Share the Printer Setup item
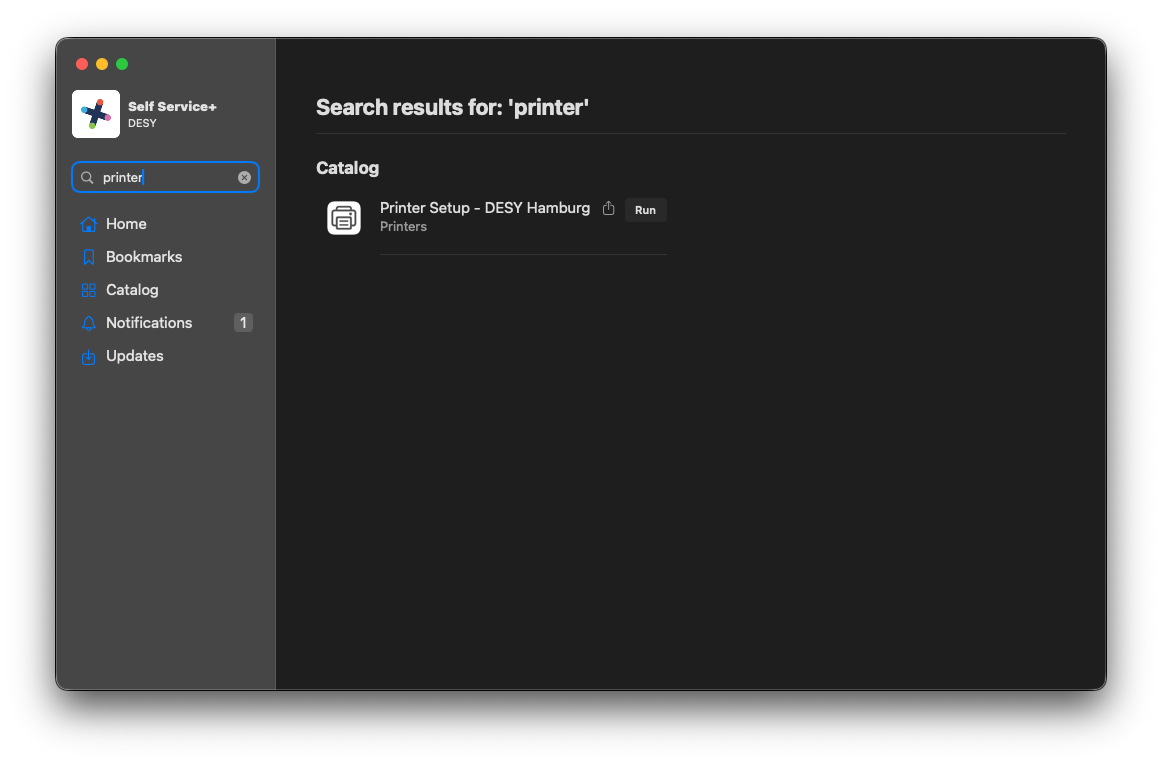1162x764 pixels. tap(609, 209)
